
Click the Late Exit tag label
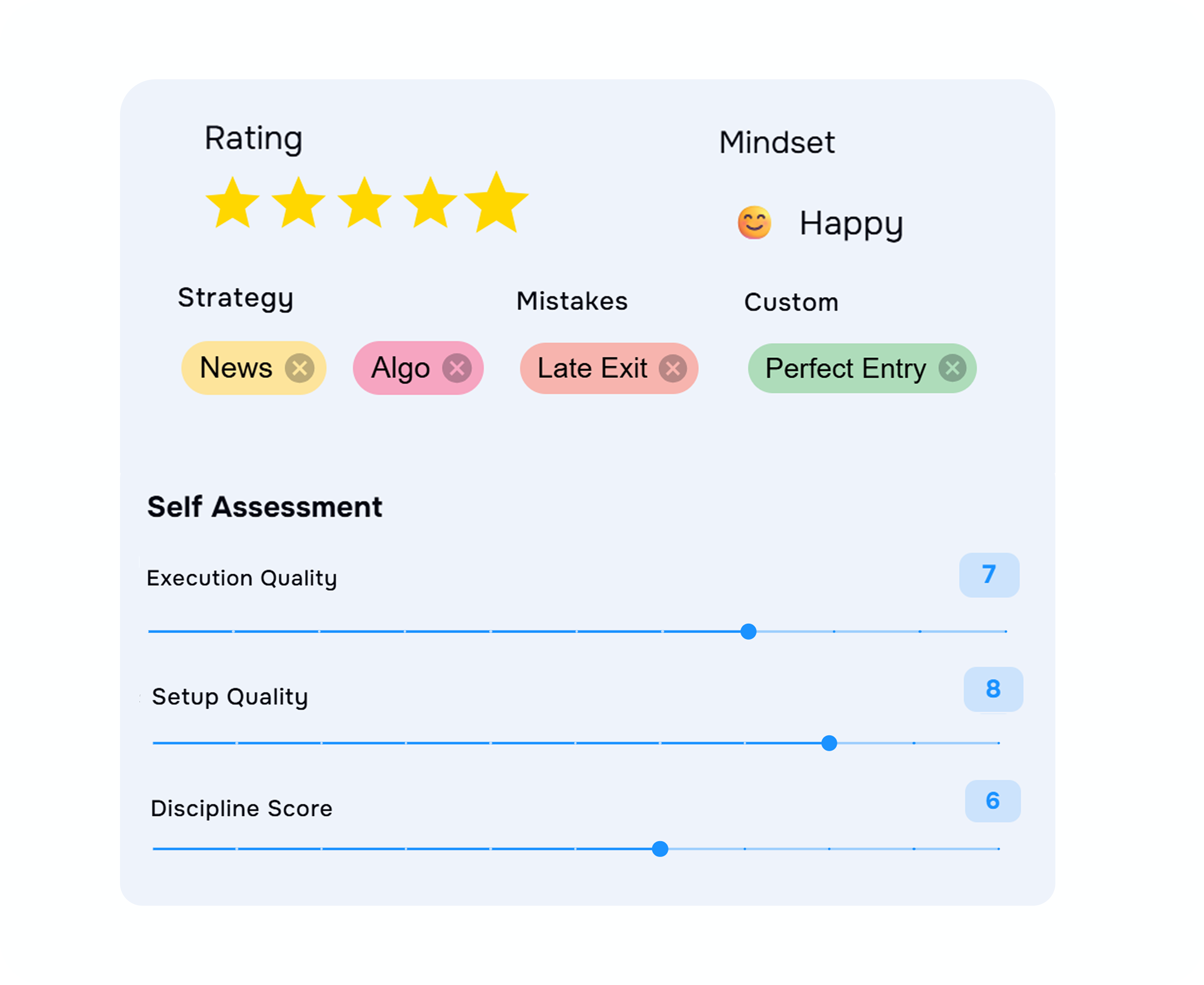(592, 368)
